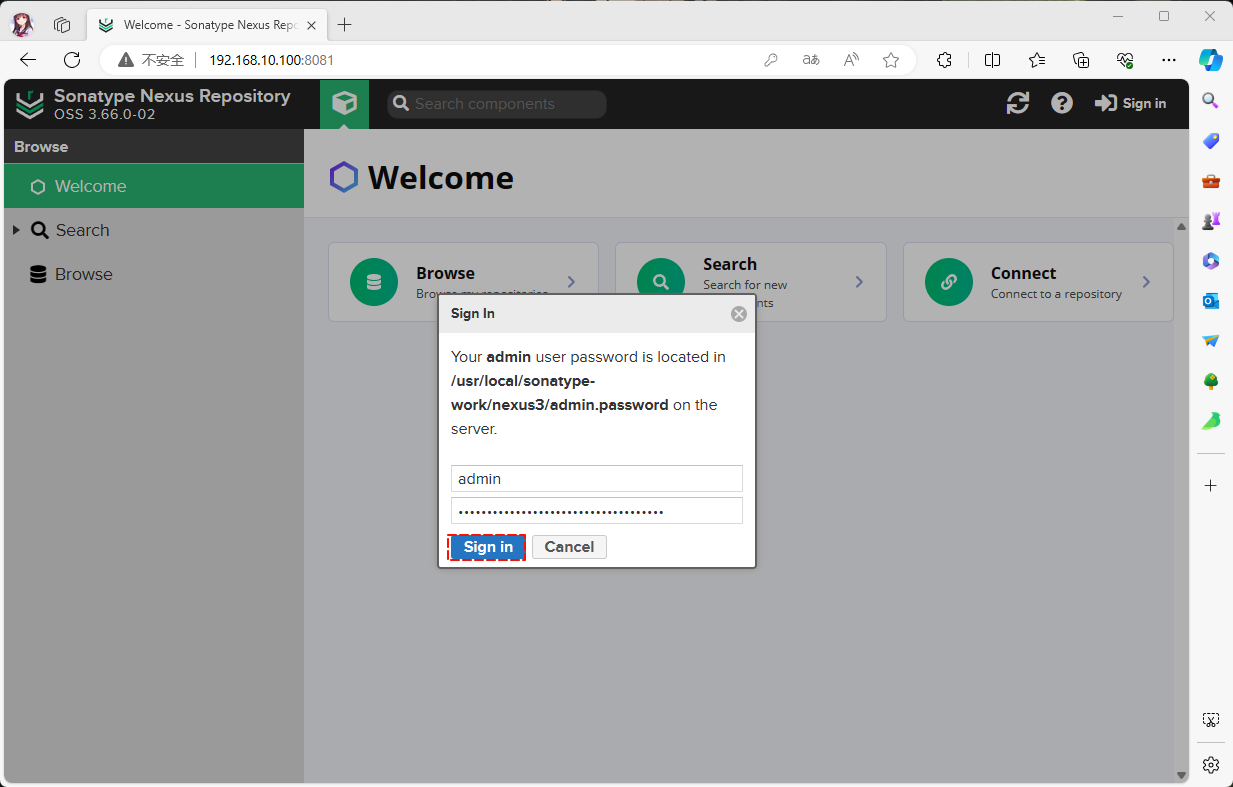Select Browse item in left sidebar
The image size is (1233, 787).
pyautogui.click(x=83, y=274)
